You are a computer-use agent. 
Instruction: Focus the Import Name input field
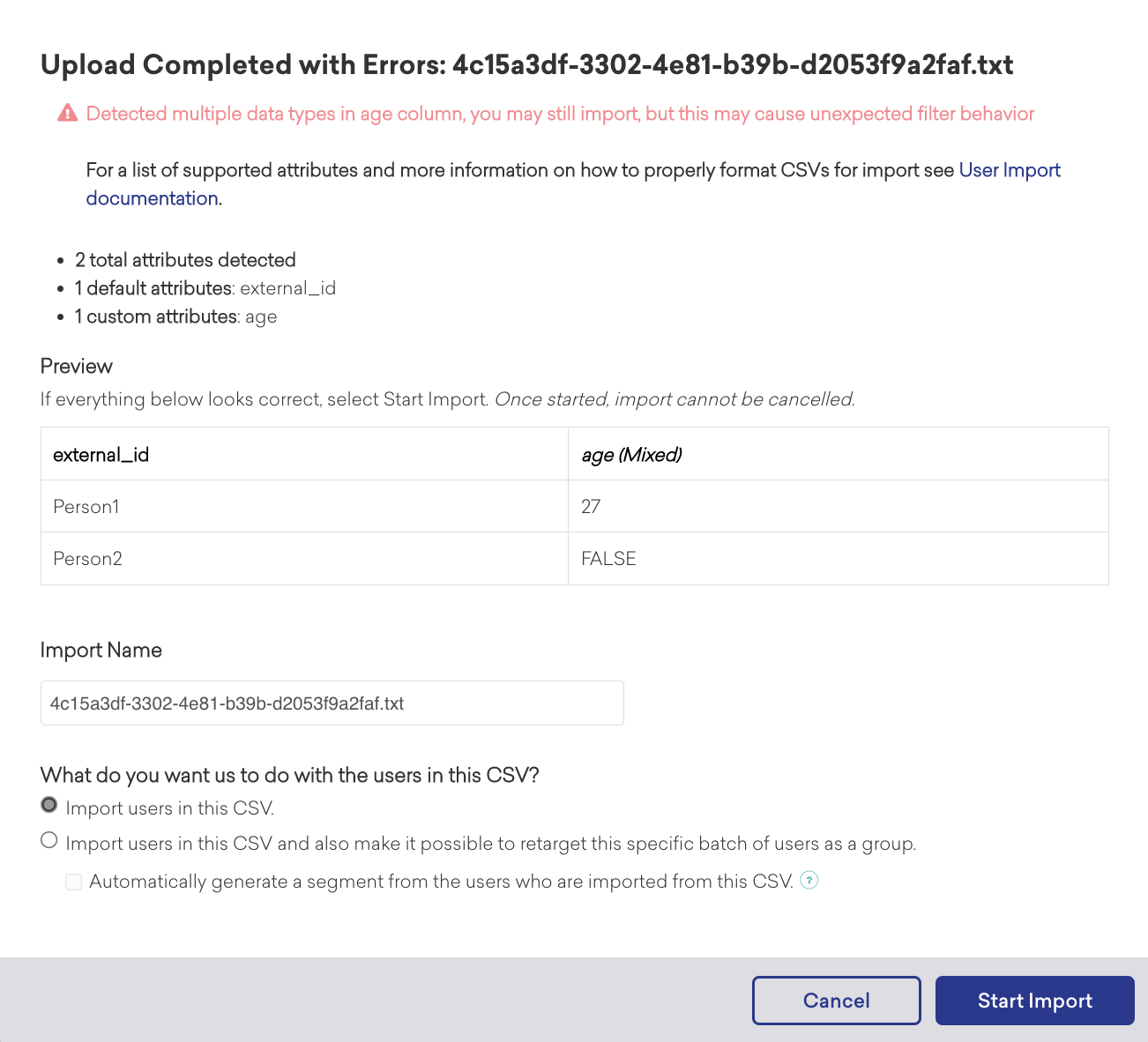point(332,703)
